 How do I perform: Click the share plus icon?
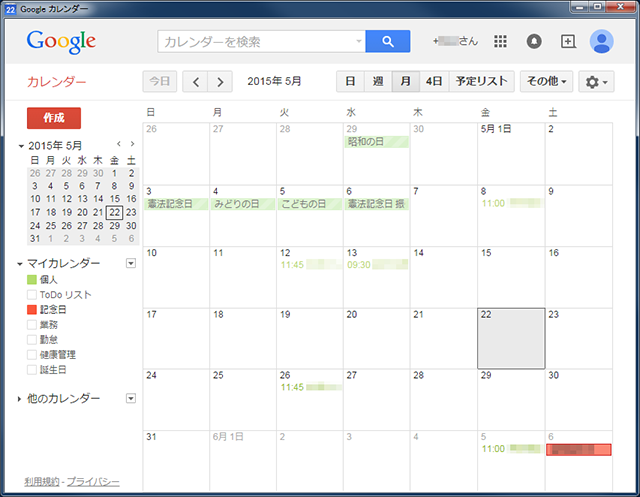pyautogui.click(x=568, y=42)
